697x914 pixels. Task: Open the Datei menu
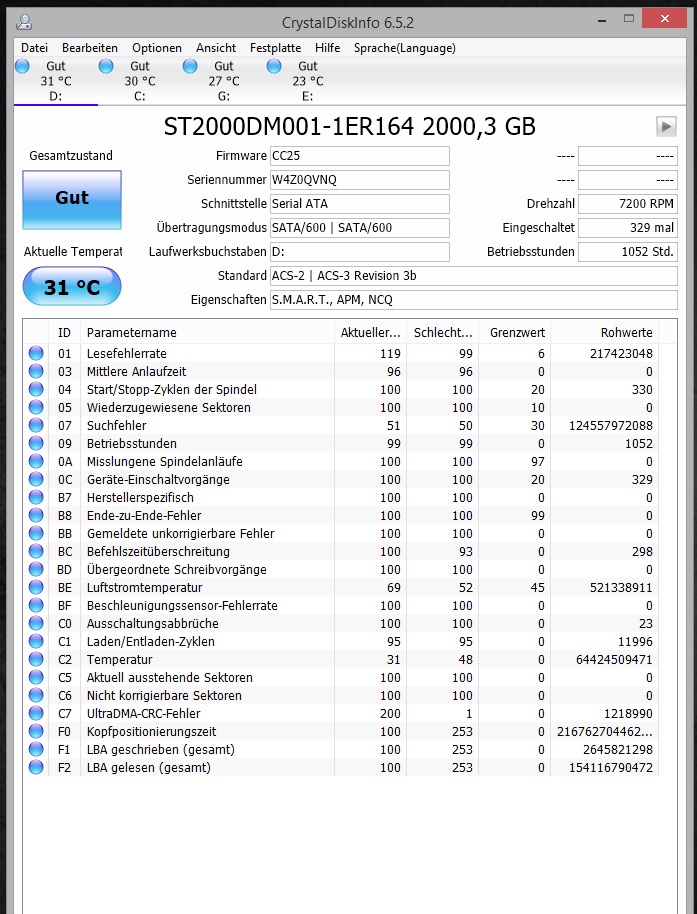[34, 48]
